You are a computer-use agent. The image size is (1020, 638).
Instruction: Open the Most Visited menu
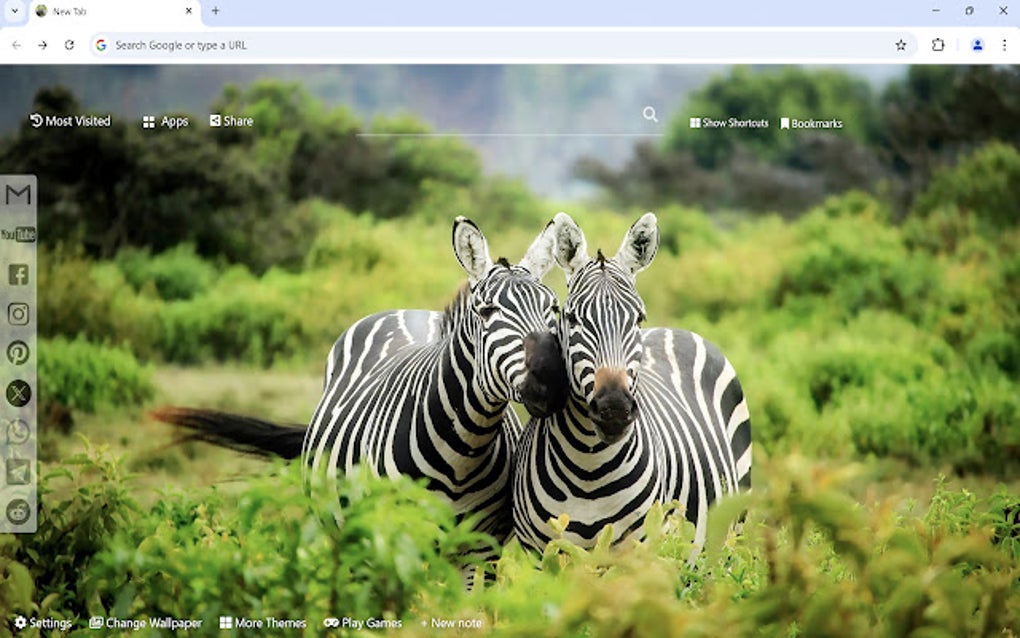[x=70, y=121]
